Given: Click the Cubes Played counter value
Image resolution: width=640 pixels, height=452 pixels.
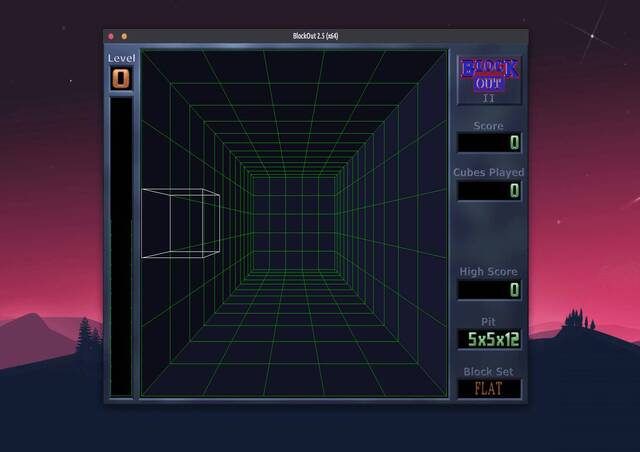Looking at the screenshot, I should 489,191.
